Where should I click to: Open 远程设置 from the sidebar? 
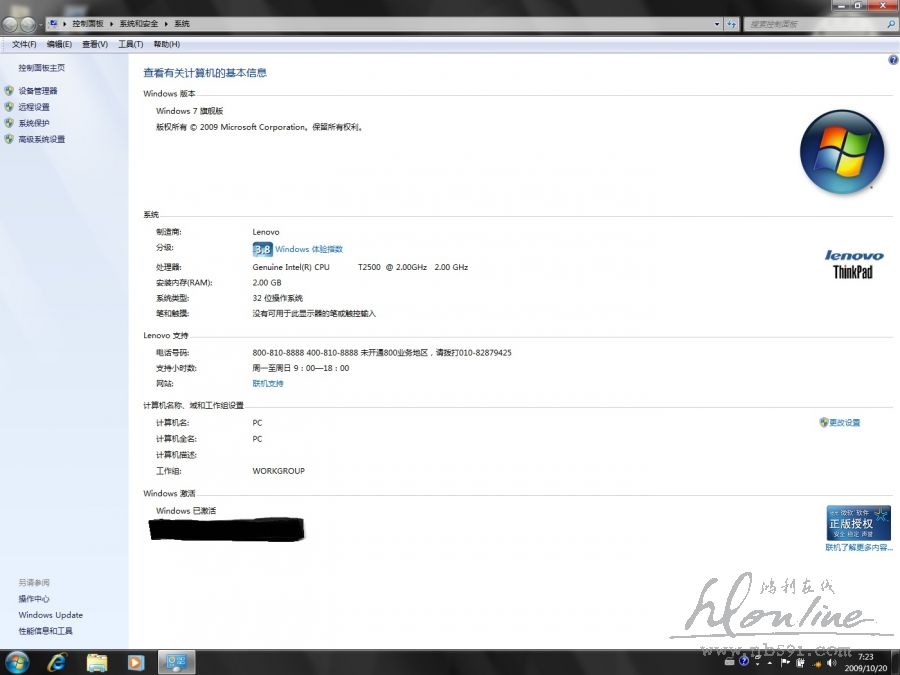click(34, 107)
